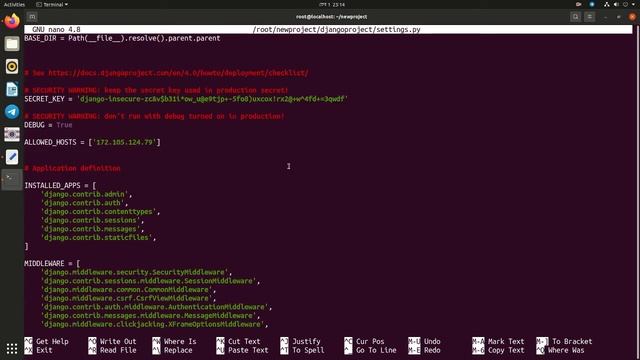Click the INSTALLED_APPS = [ line
The image size is (640, 360).
(60, 185)
